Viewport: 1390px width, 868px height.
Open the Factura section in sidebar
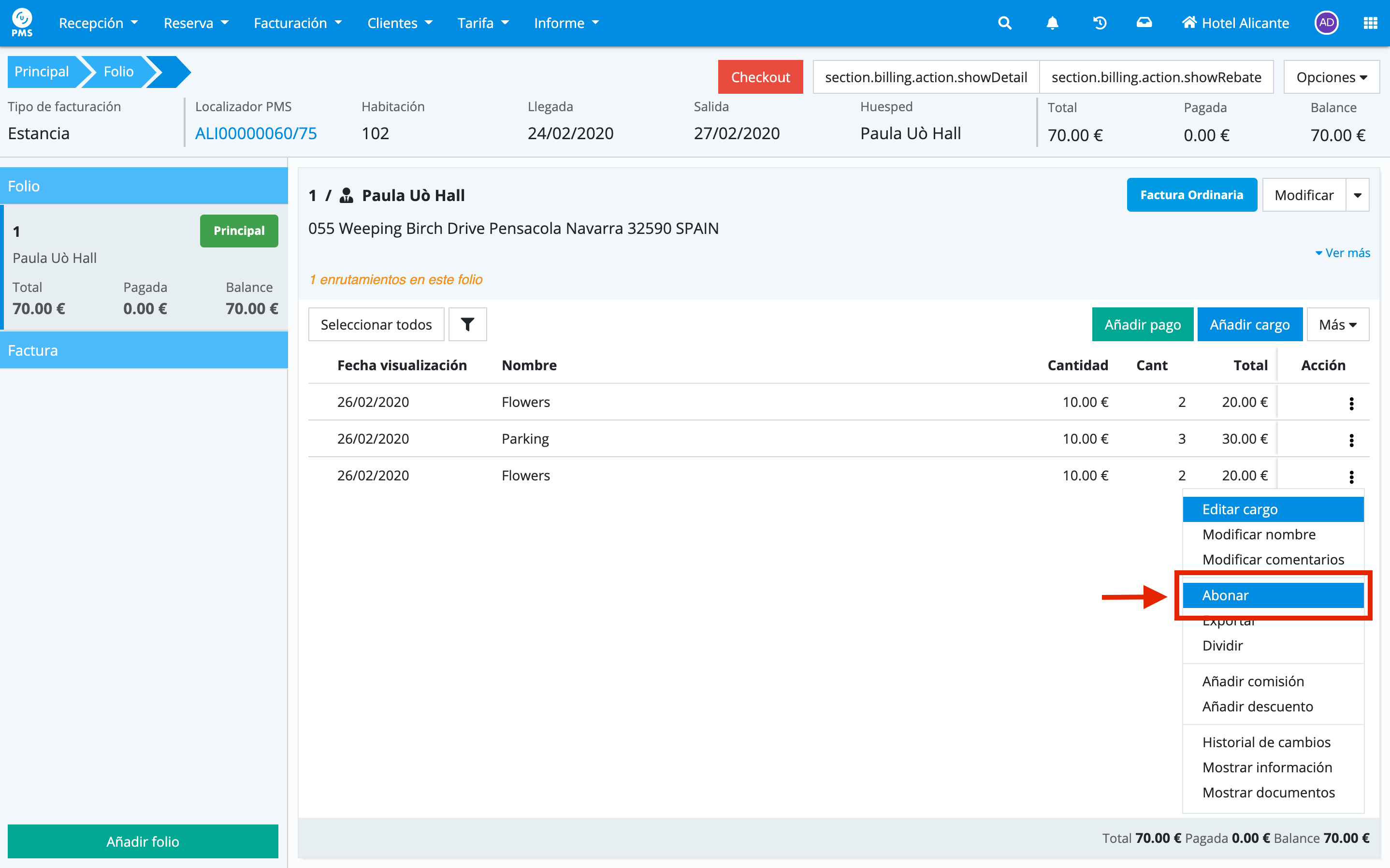tap(144, 350)
